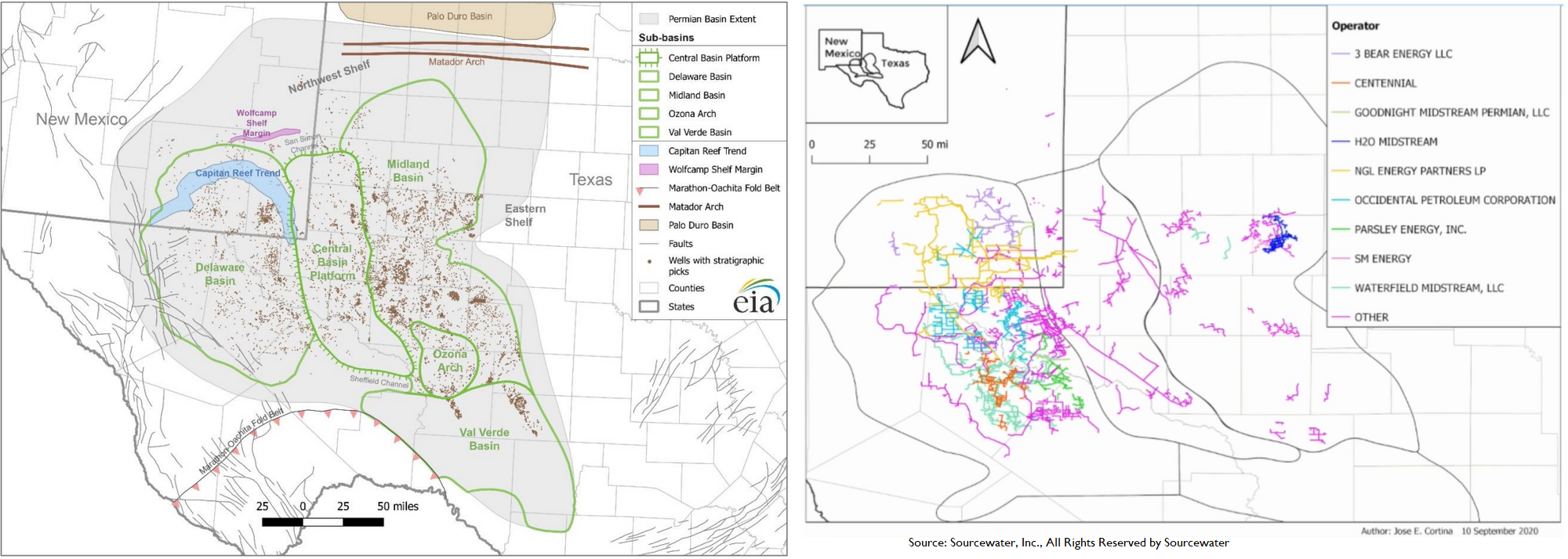Click the black-and-white miles scale bar
The height and width of the screenshot is (559, 1568).
pos(323,521)
